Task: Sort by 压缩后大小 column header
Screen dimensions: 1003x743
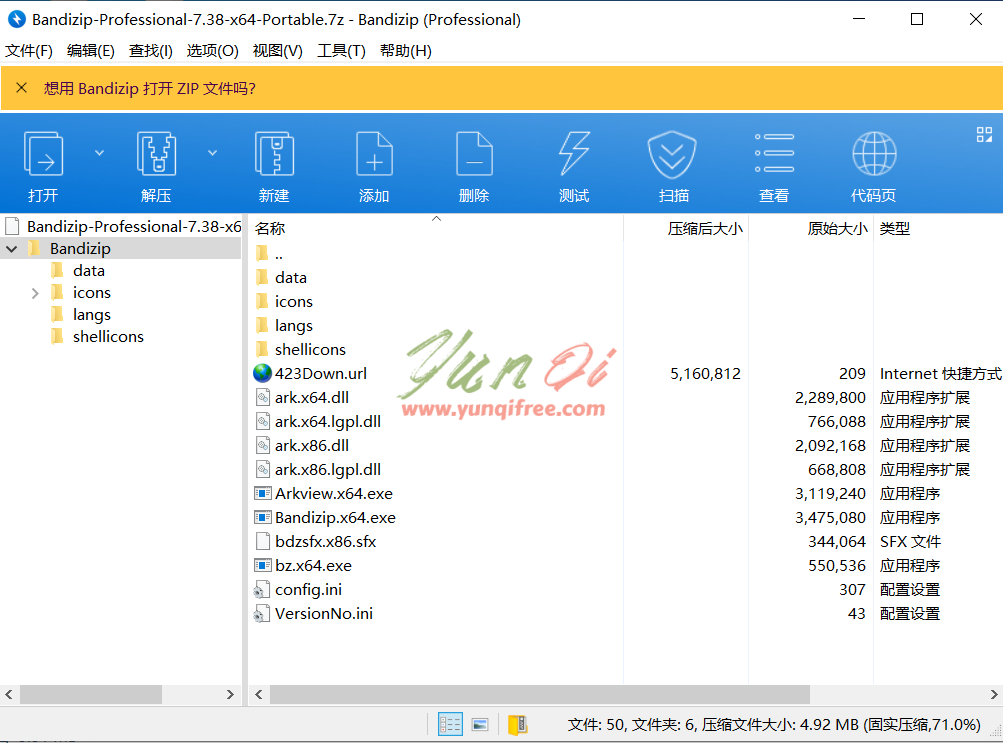Action: click(x=686, y=228)
